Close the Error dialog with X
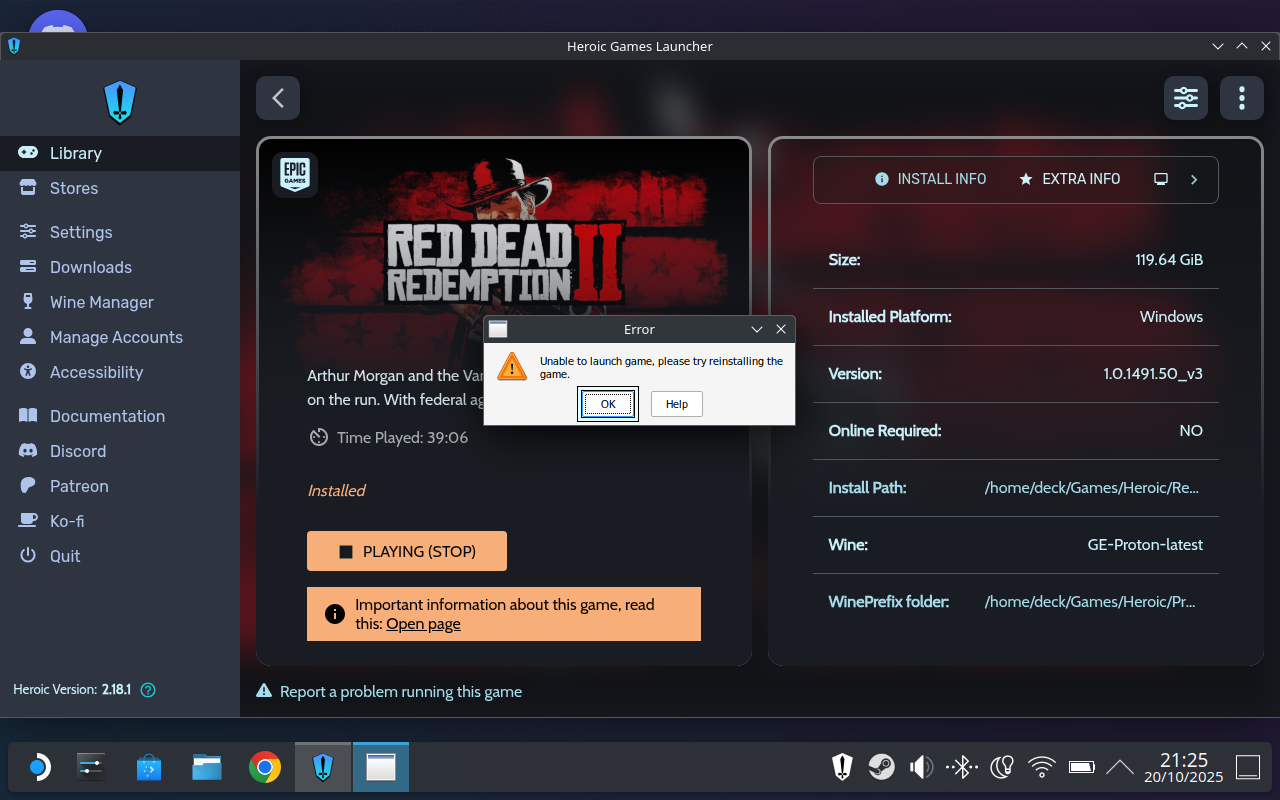The width and height of the screenshot is (1280, 800). point(781,329)
